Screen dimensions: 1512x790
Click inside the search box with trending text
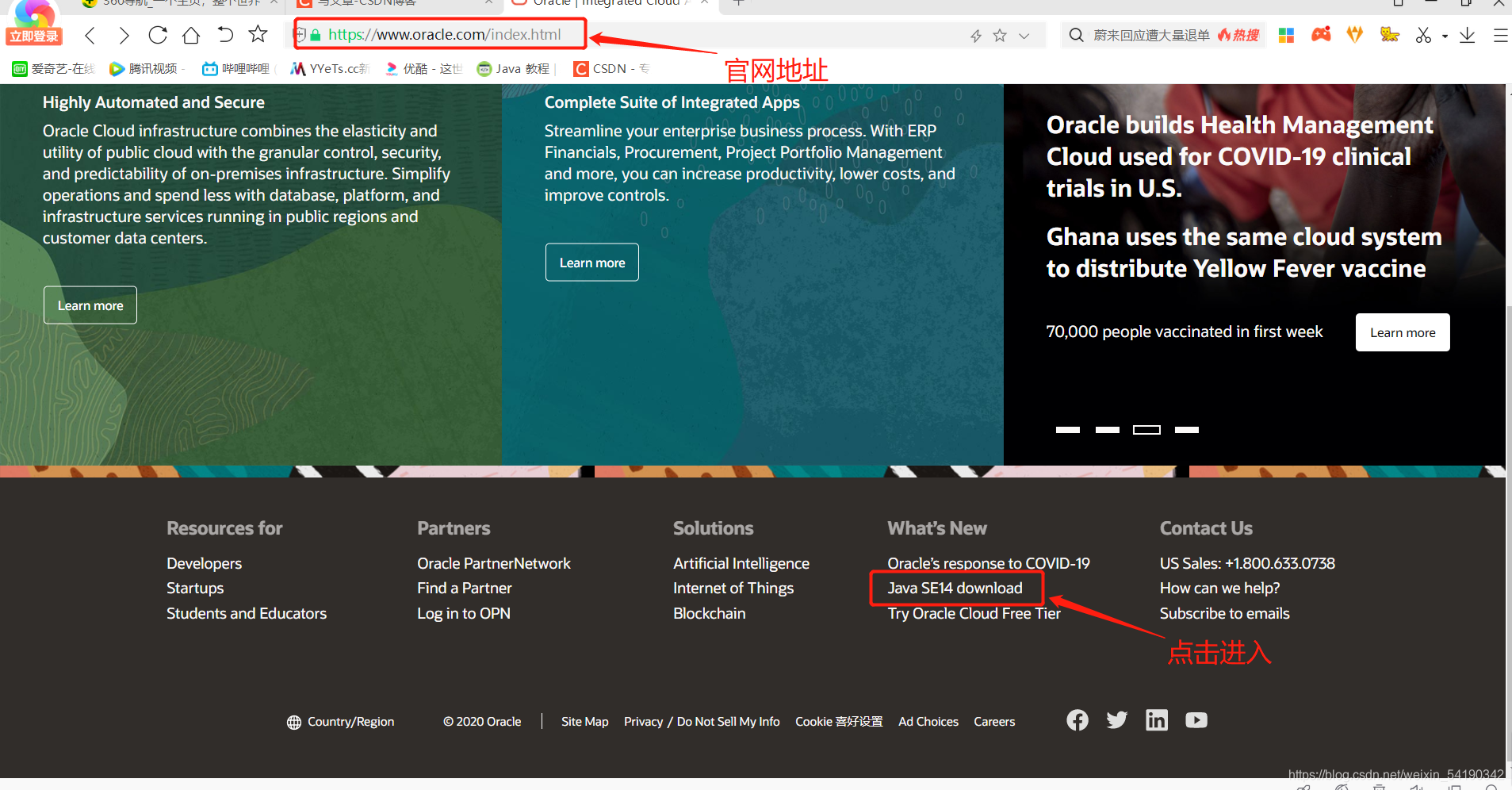click(x=1151, y=35)
